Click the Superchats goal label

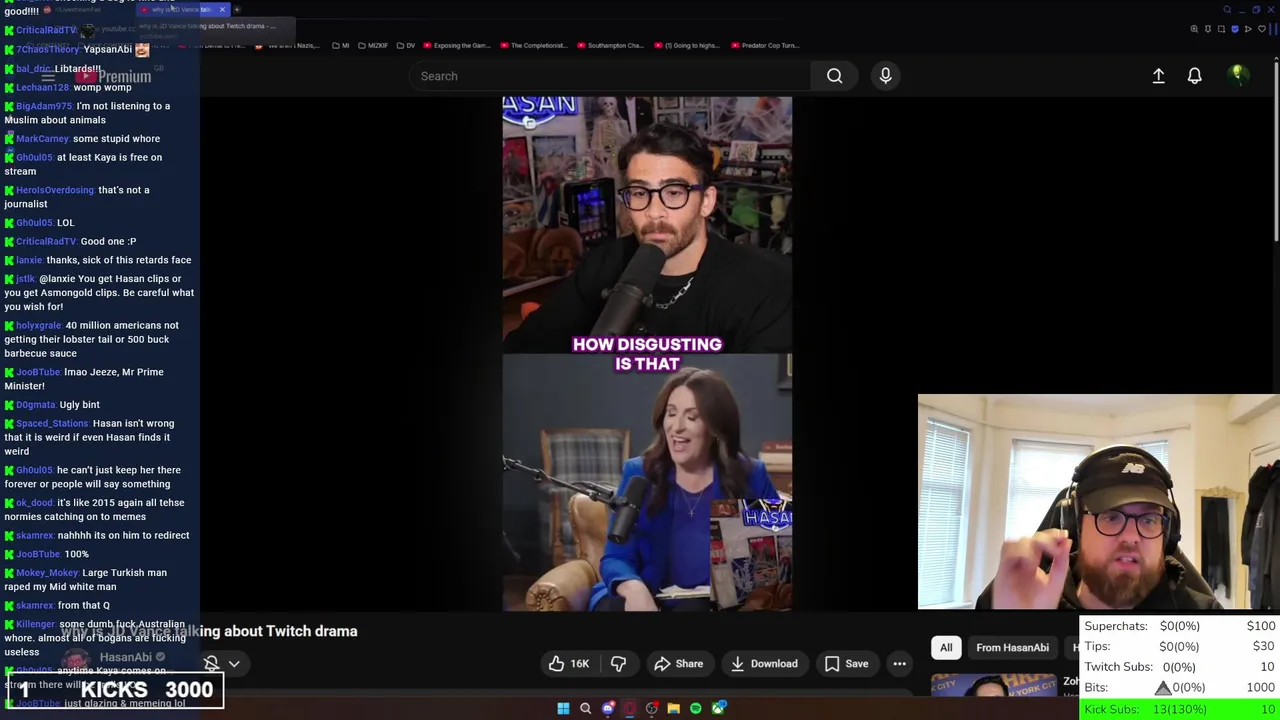click(x=1116, y=626)
